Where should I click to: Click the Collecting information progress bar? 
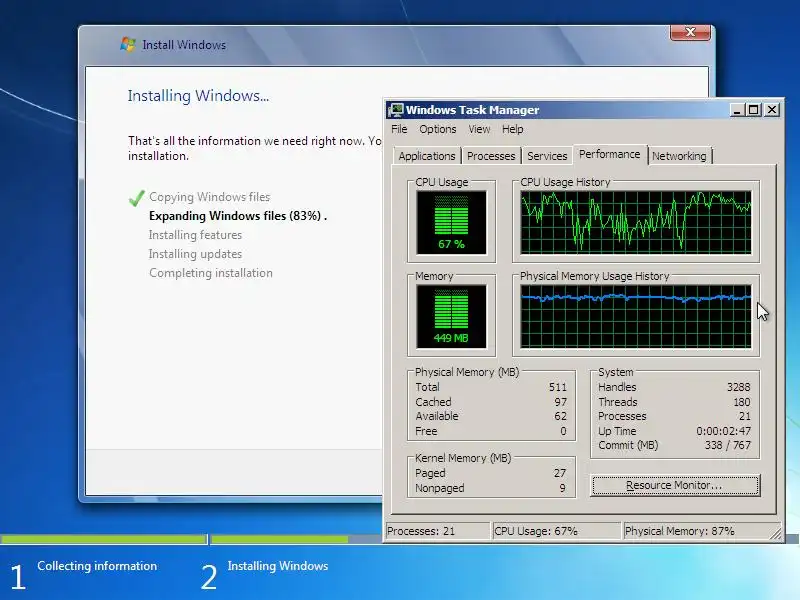click(x=104, y=539)
